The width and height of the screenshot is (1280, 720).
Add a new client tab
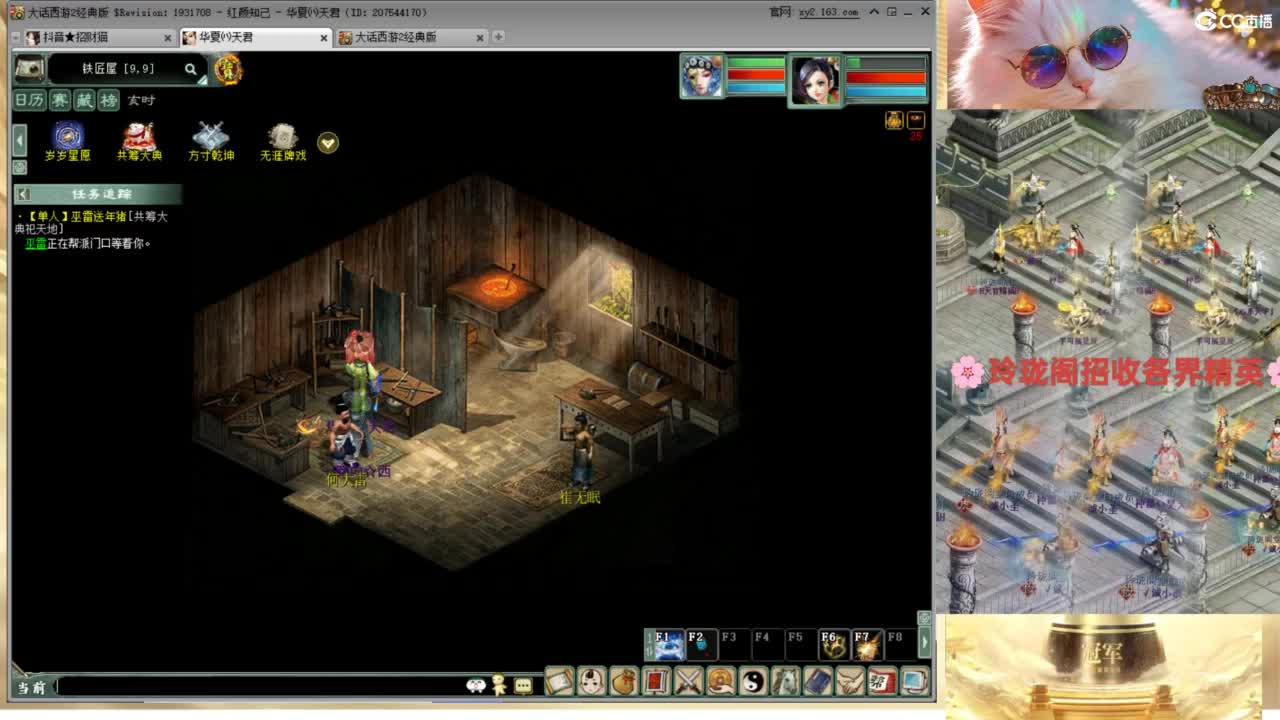tap(498, 37)
